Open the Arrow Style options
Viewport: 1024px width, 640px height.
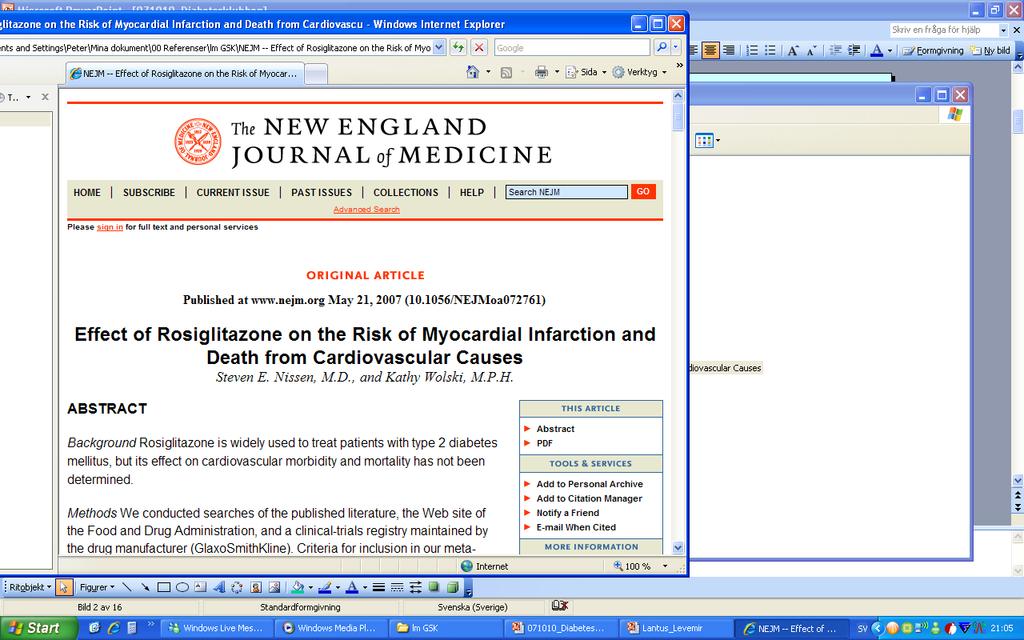click(x=415, y=587)
